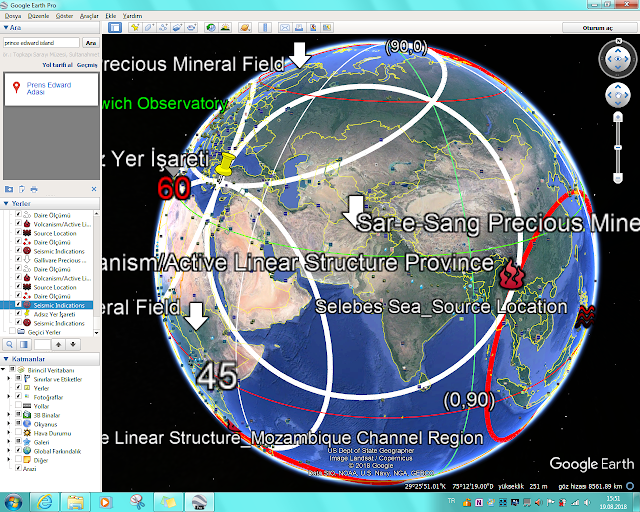Click the Email envelope toolbar icon
The width and height of the screenshot is (640, 512).
click(285, 27)
